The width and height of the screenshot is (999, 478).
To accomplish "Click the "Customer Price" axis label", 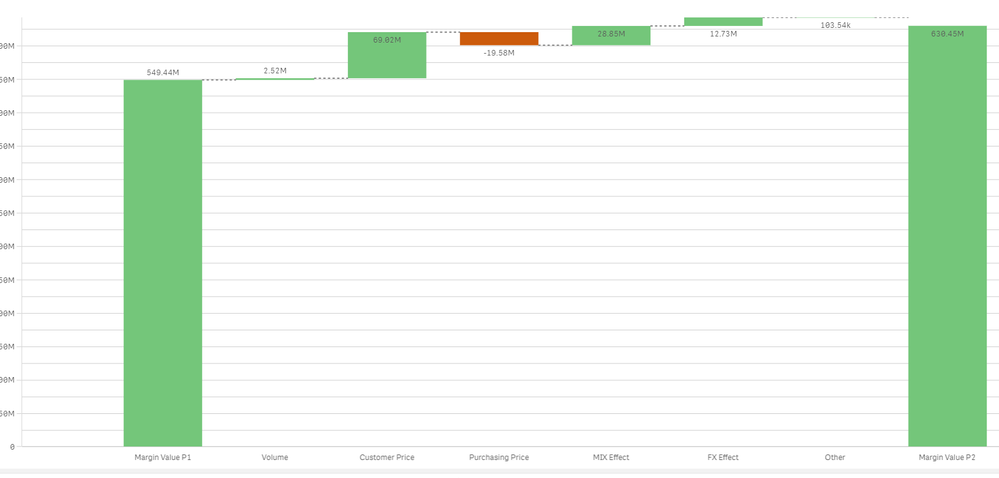I will click(x=387, y=457).
